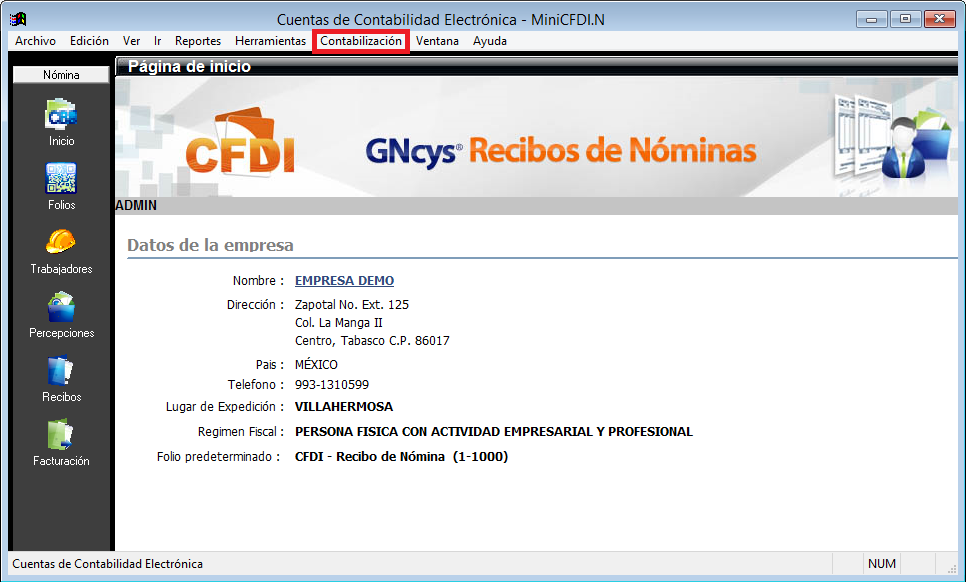Click the ADMIN user label
The width and height of the screenshot is (966, 582).
pos(136,205)
